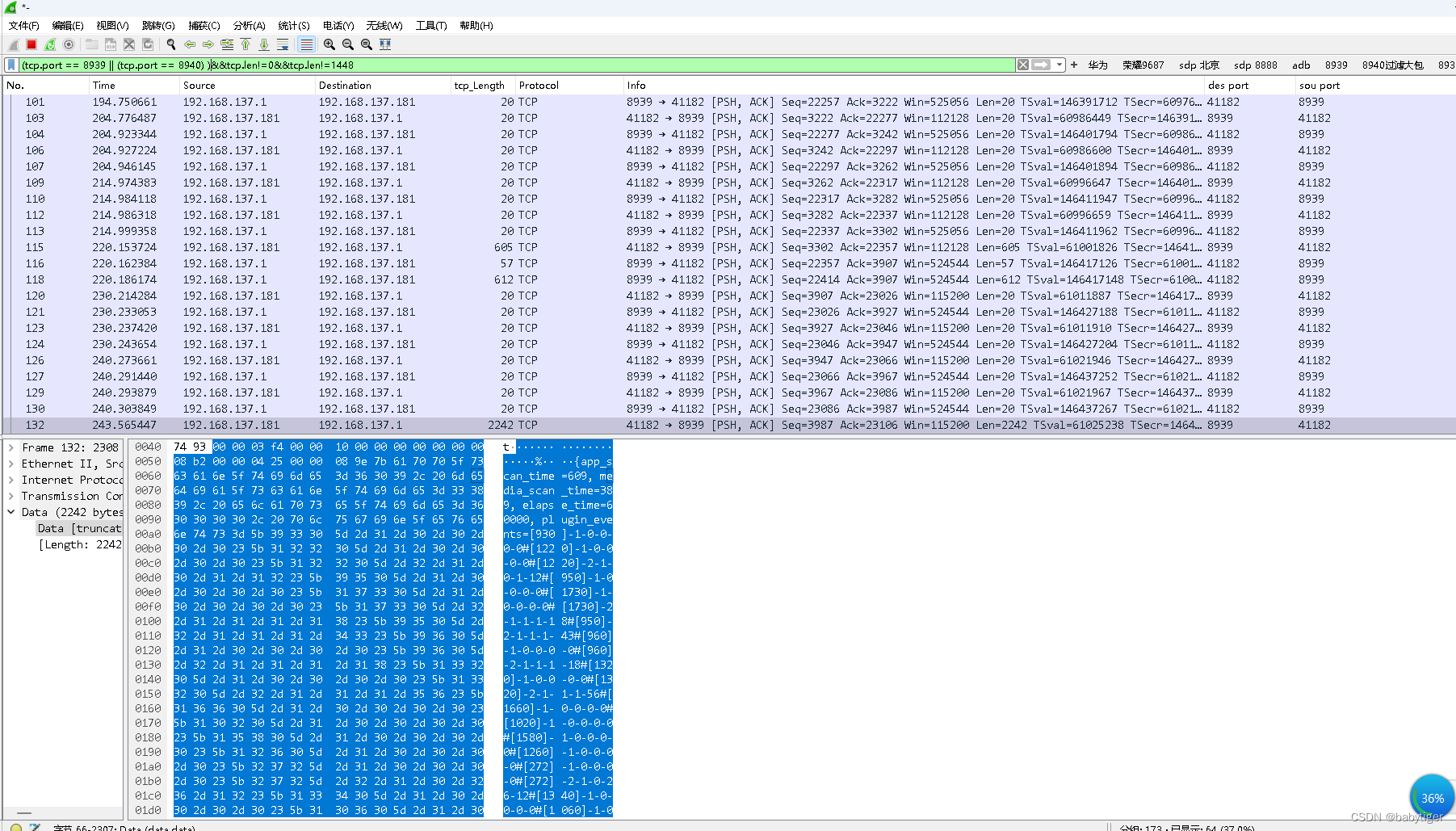Open 文件(F) menu
The width and height of the screenshot is (1456, 831).
click(x=24, y=26)
